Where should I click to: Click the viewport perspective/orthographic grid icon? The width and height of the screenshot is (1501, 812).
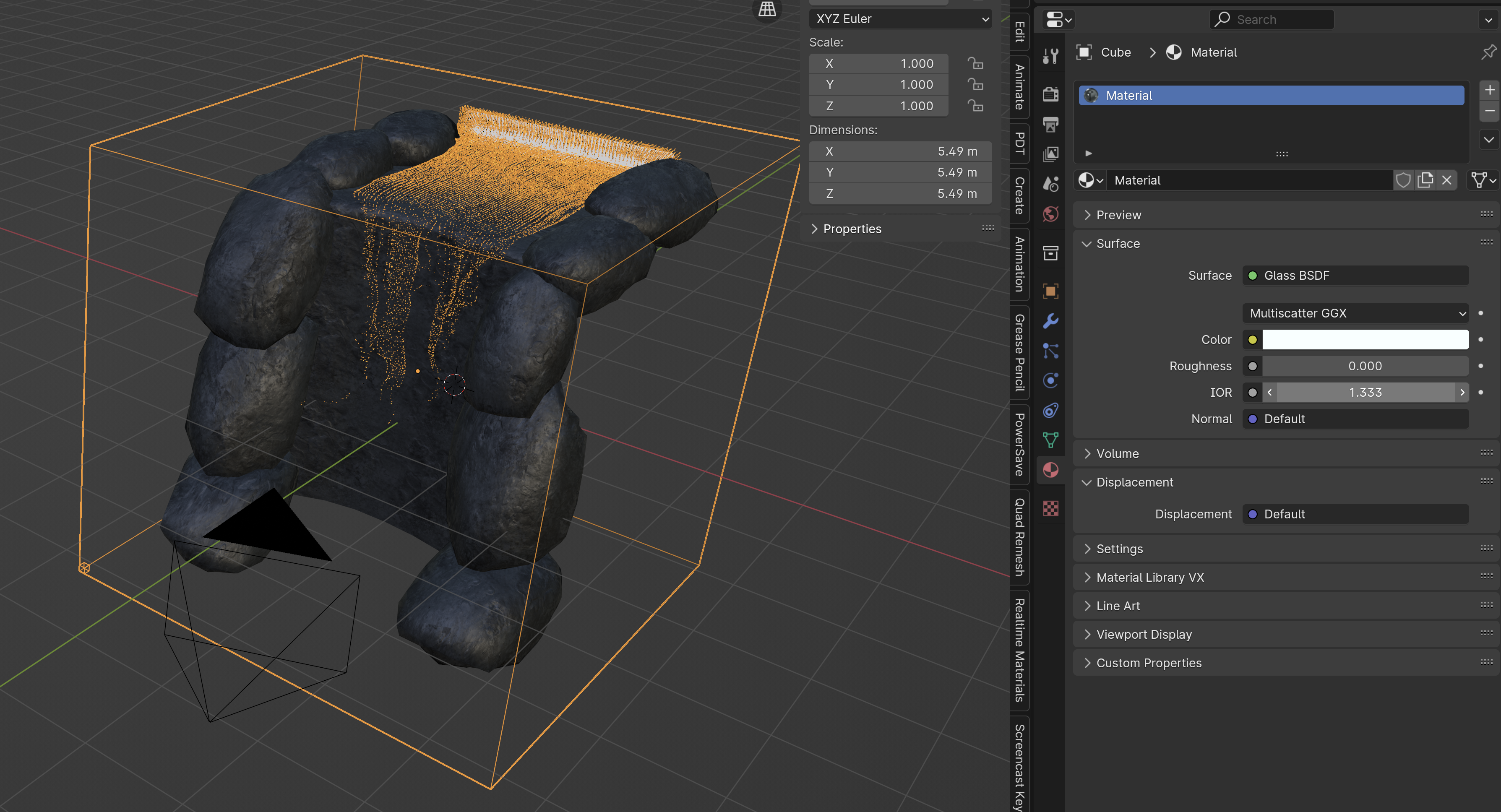coord(767,9)
